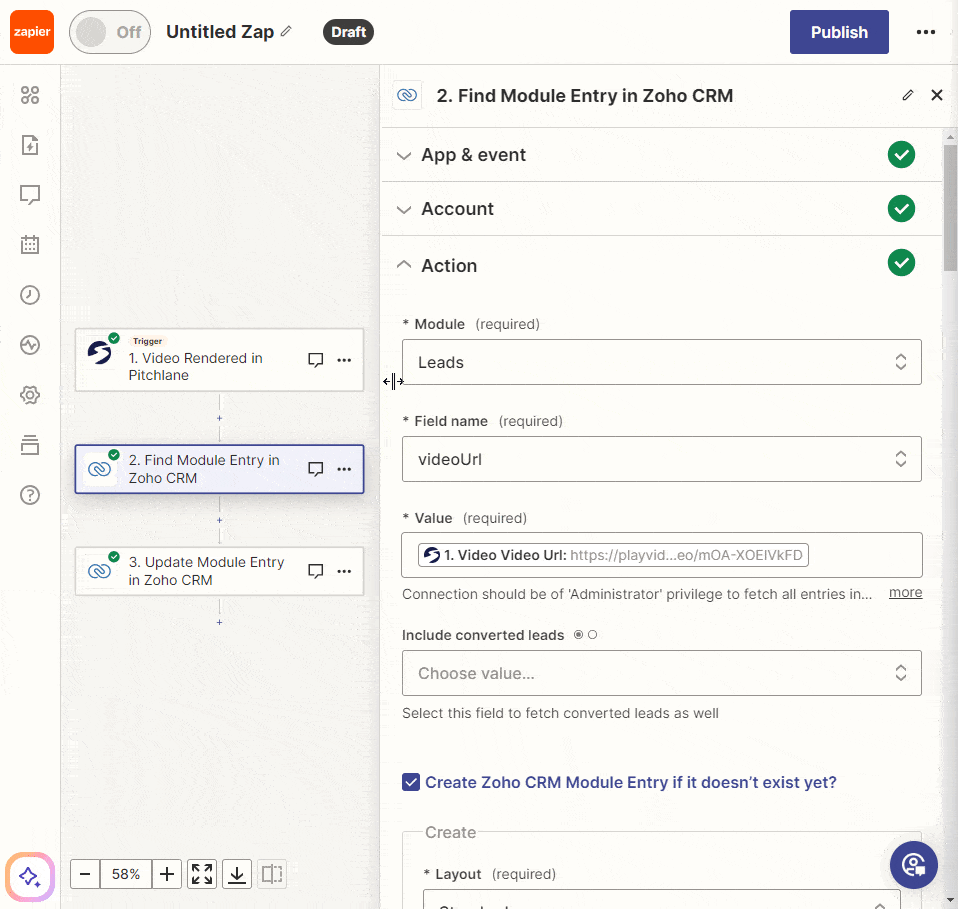The width and height of the screenshot is (958, 909).
Task: Export the Zap with download icon
Action: click(x=237, y=874)
